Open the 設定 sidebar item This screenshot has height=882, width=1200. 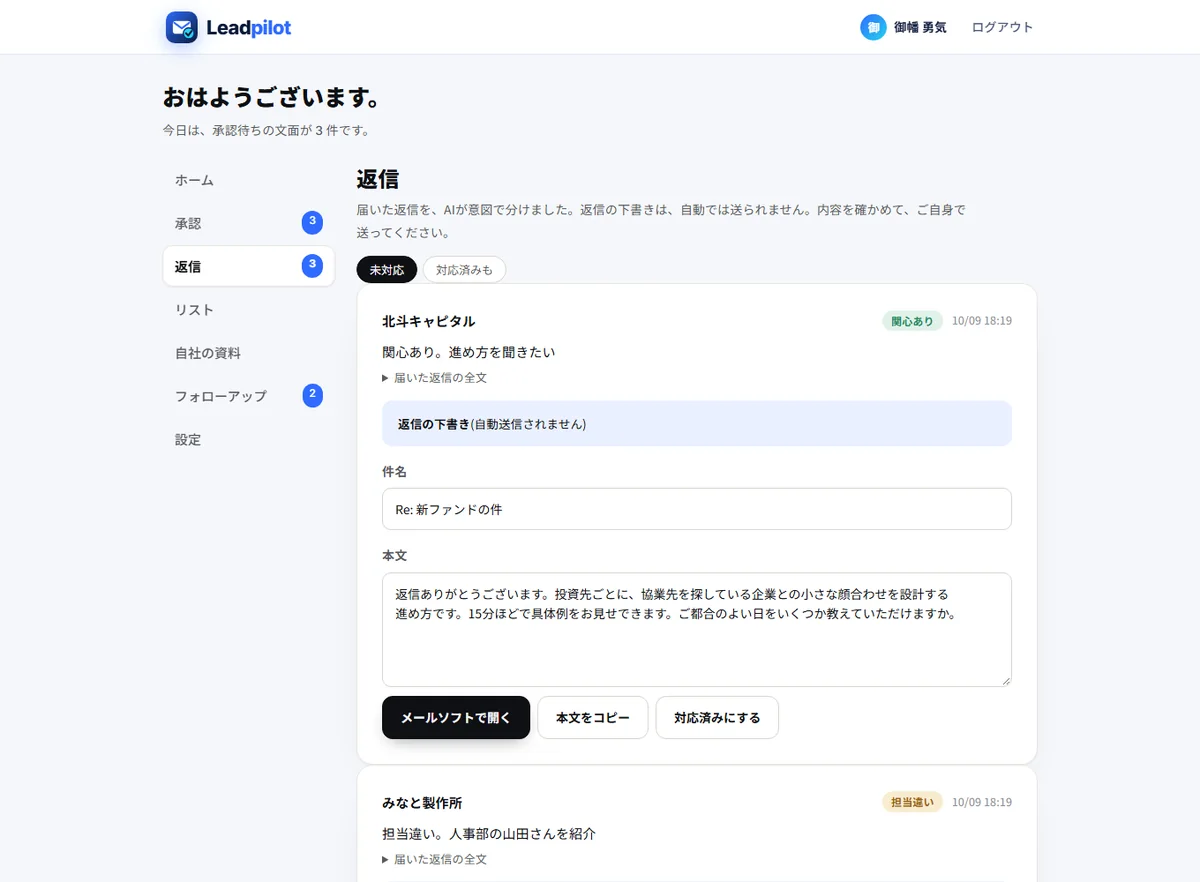click(x=248, y=439)
